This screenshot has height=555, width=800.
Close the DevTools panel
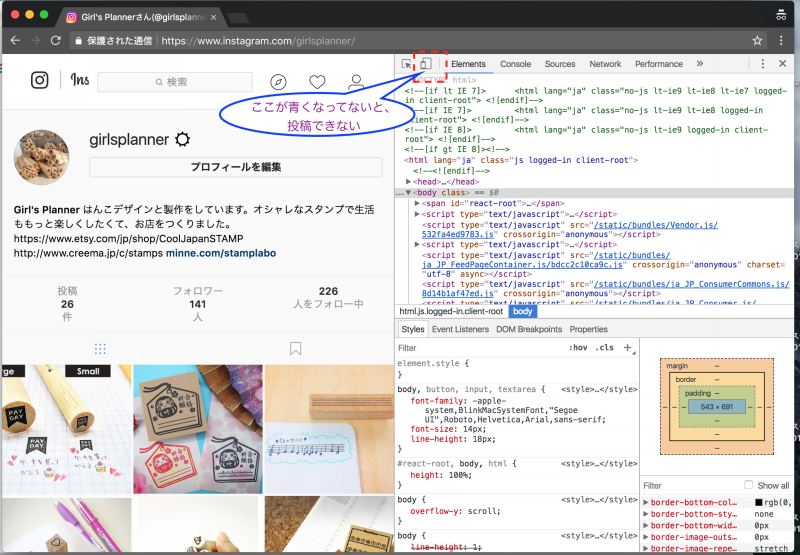coord(783,64)
